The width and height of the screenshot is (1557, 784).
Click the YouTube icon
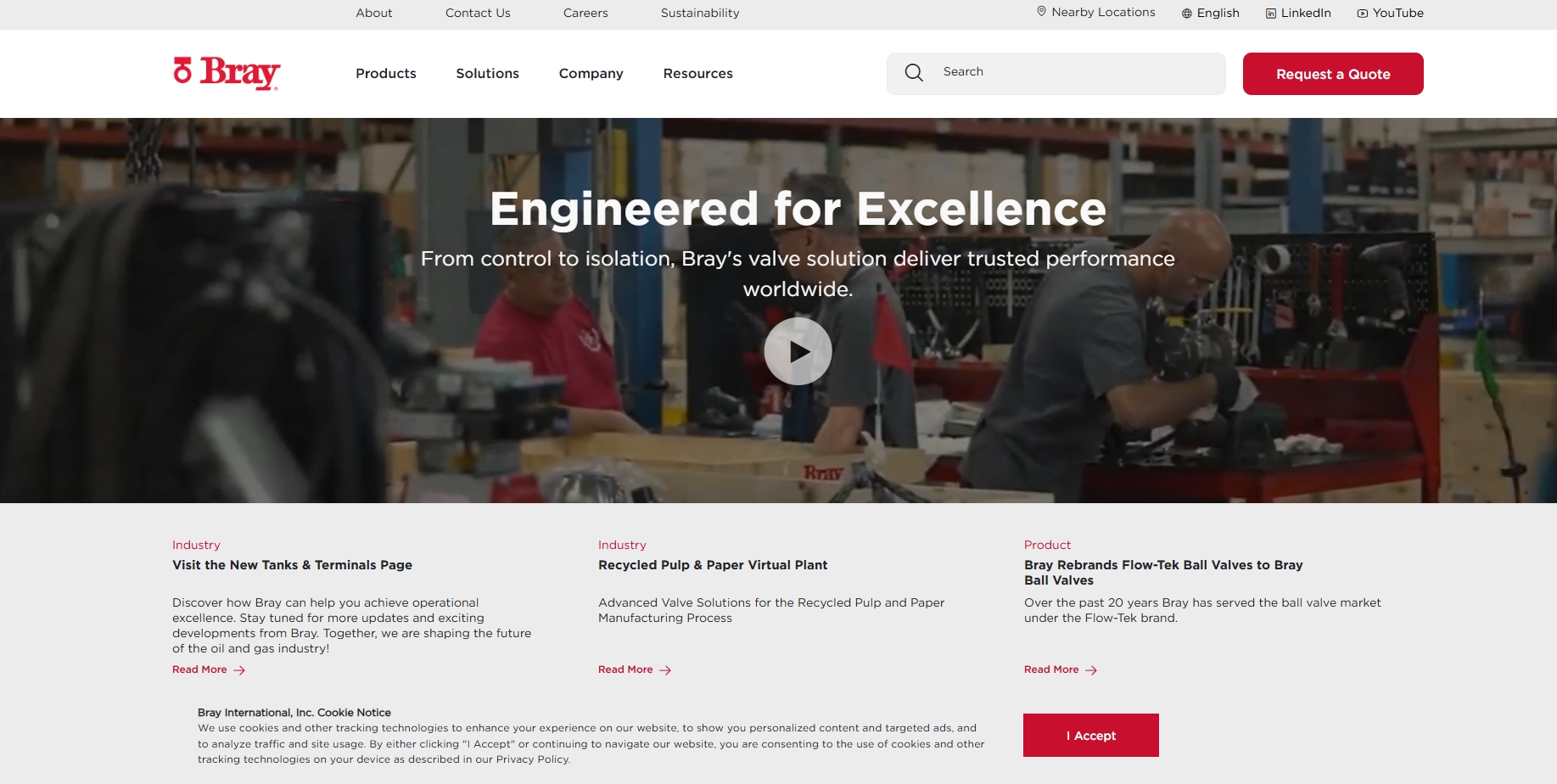click(x=1363, y=14)
